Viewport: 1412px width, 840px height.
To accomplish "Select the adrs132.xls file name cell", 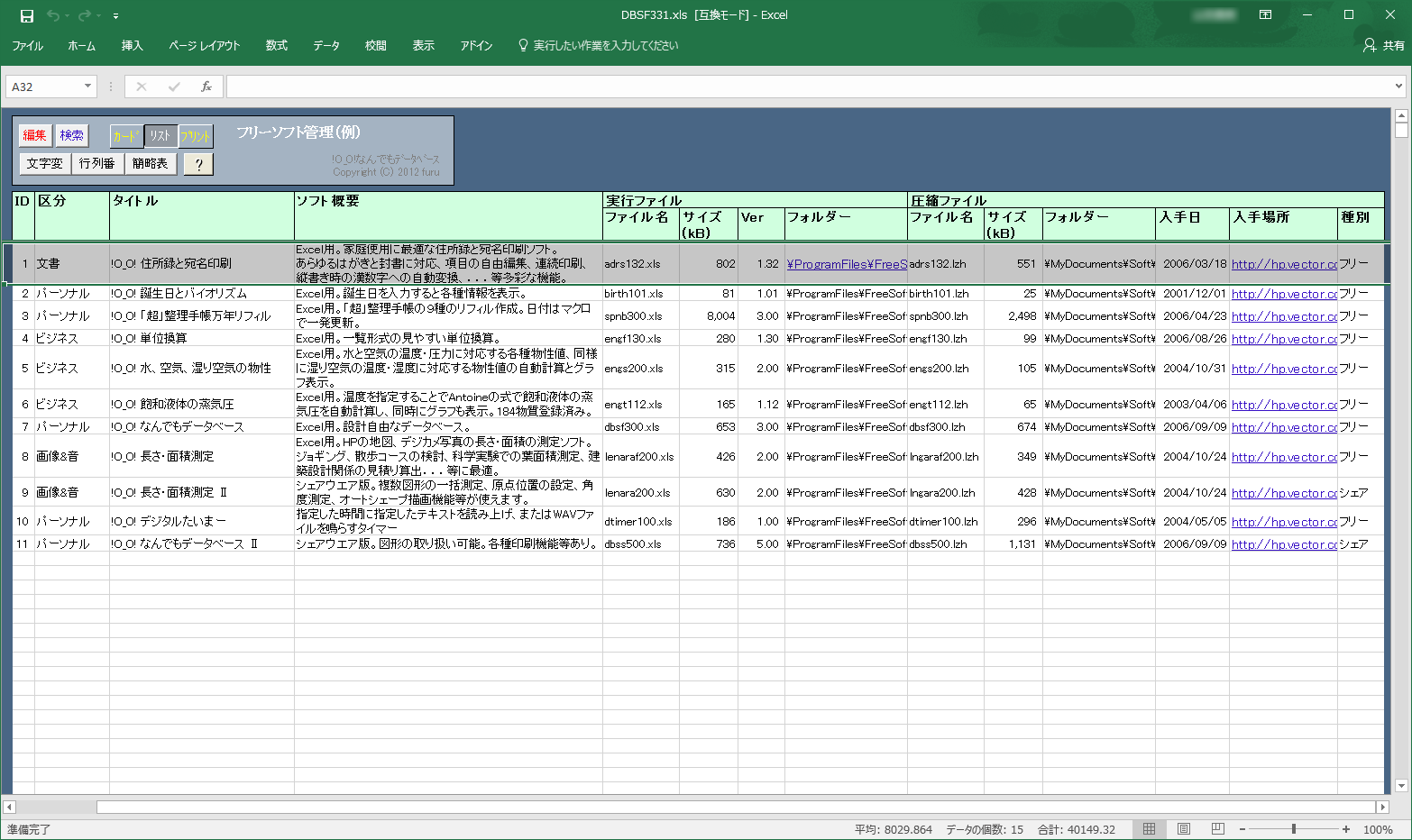I will point(641,264).
